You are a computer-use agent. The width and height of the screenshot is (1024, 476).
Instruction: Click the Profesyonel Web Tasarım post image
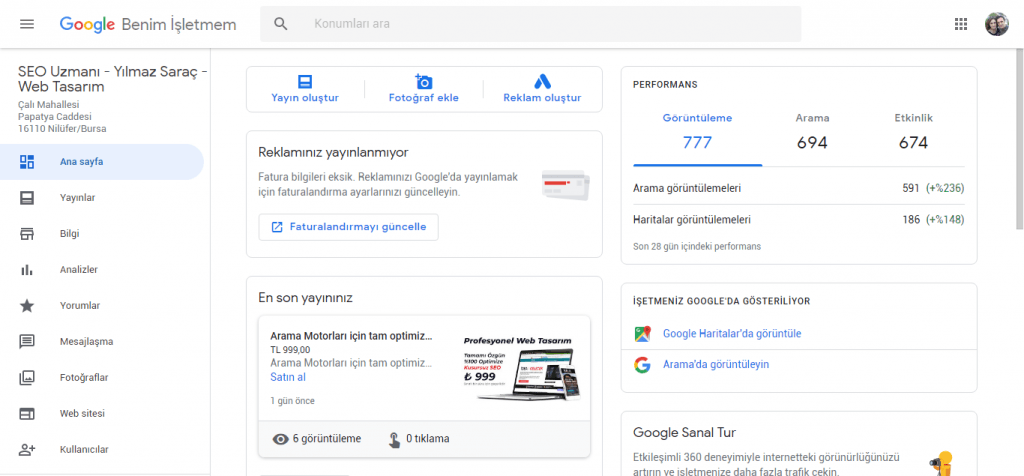tap(521, 368)
